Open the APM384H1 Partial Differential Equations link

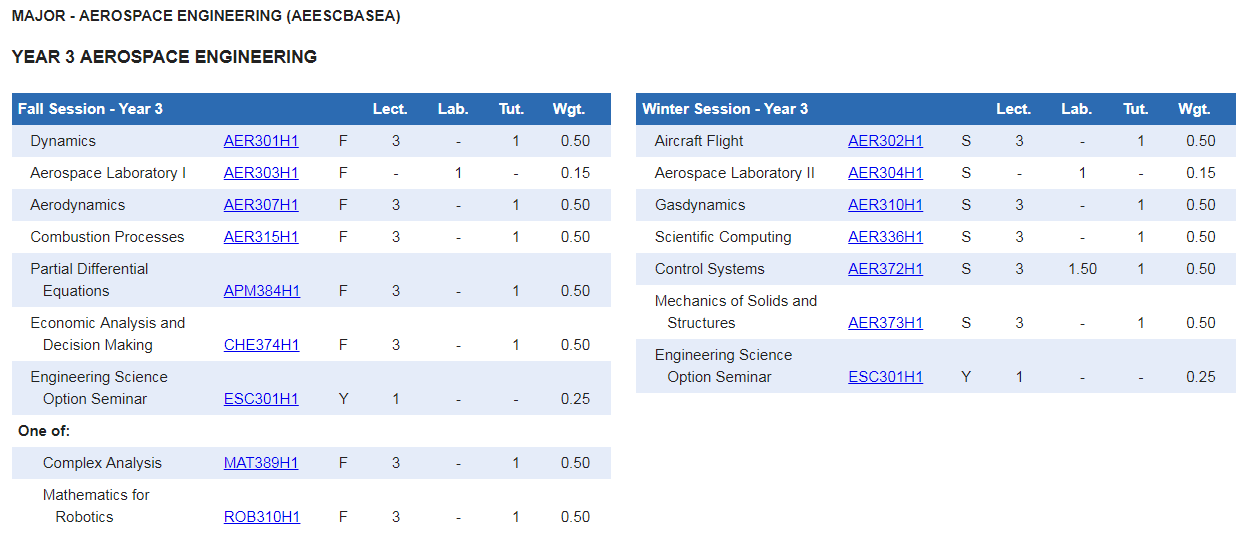[262, 291]
